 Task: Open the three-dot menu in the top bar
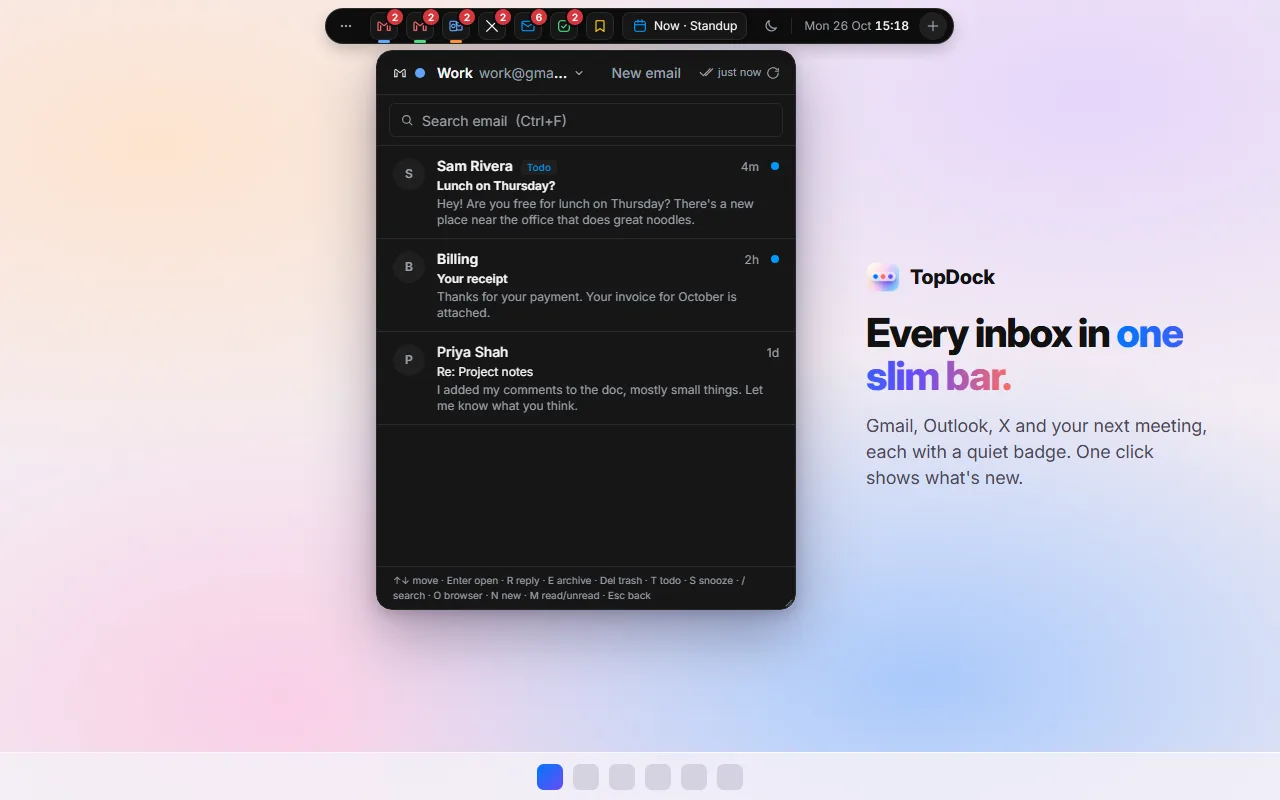click(x=346, y=26)
